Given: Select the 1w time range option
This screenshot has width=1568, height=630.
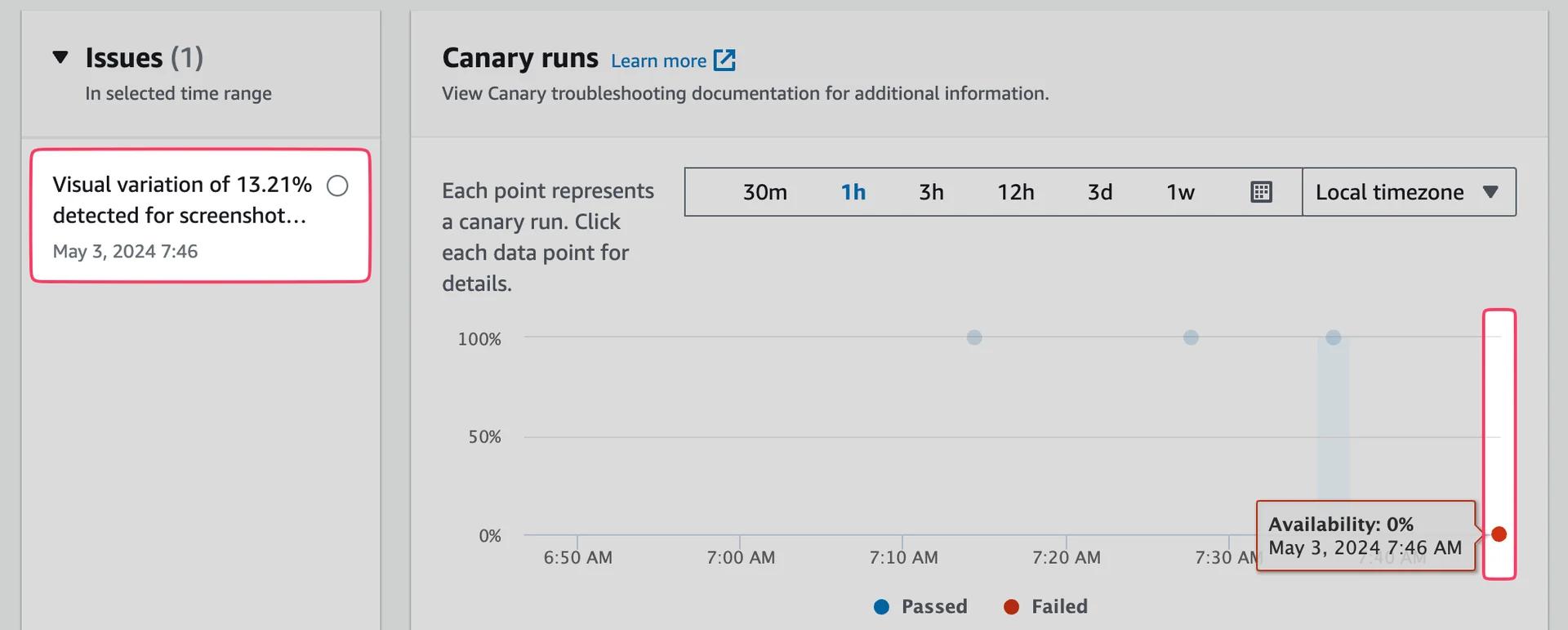Looking at the screenshot, I should coord(1179,192).
